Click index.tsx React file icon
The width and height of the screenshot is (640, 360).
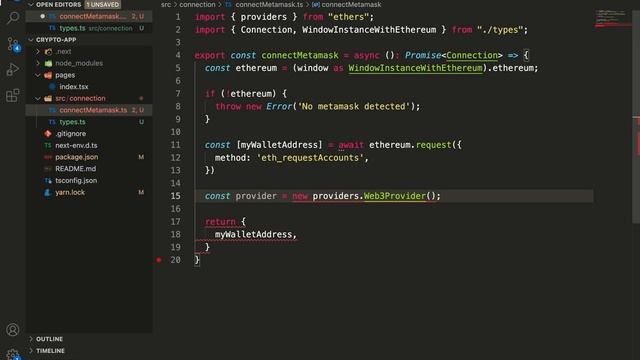tap(52, 87)
